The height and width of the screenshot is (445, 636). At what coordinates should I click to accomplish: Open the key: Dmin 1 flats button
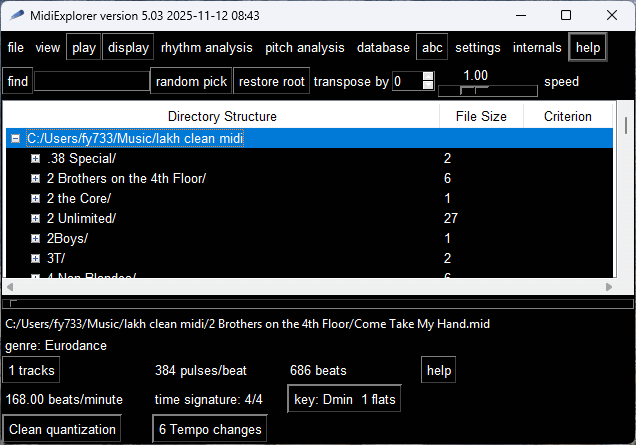pyautogui.click(x=345, y=400)
